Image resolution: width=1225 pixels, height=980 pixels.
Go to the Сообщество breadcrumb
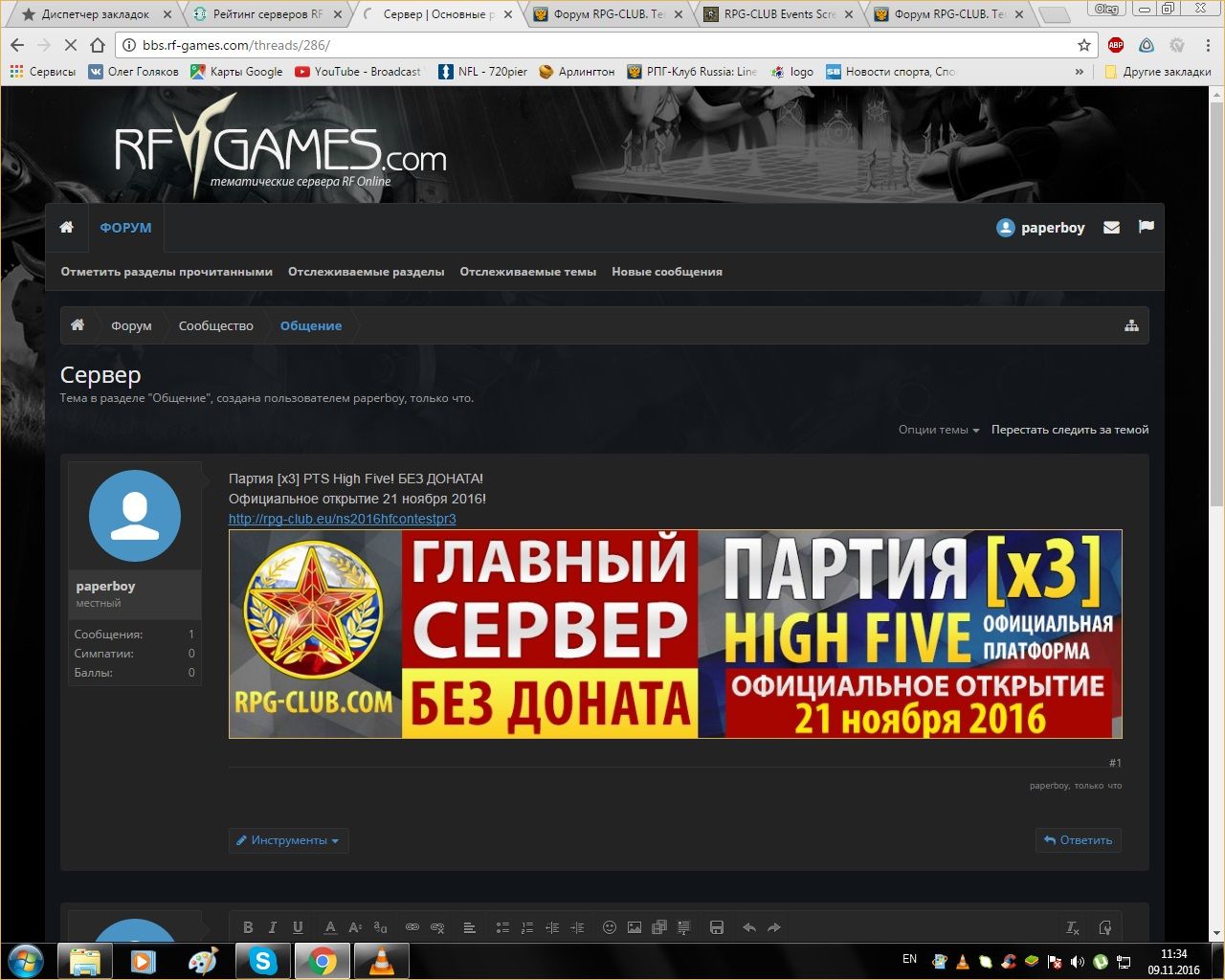(216, 325)
